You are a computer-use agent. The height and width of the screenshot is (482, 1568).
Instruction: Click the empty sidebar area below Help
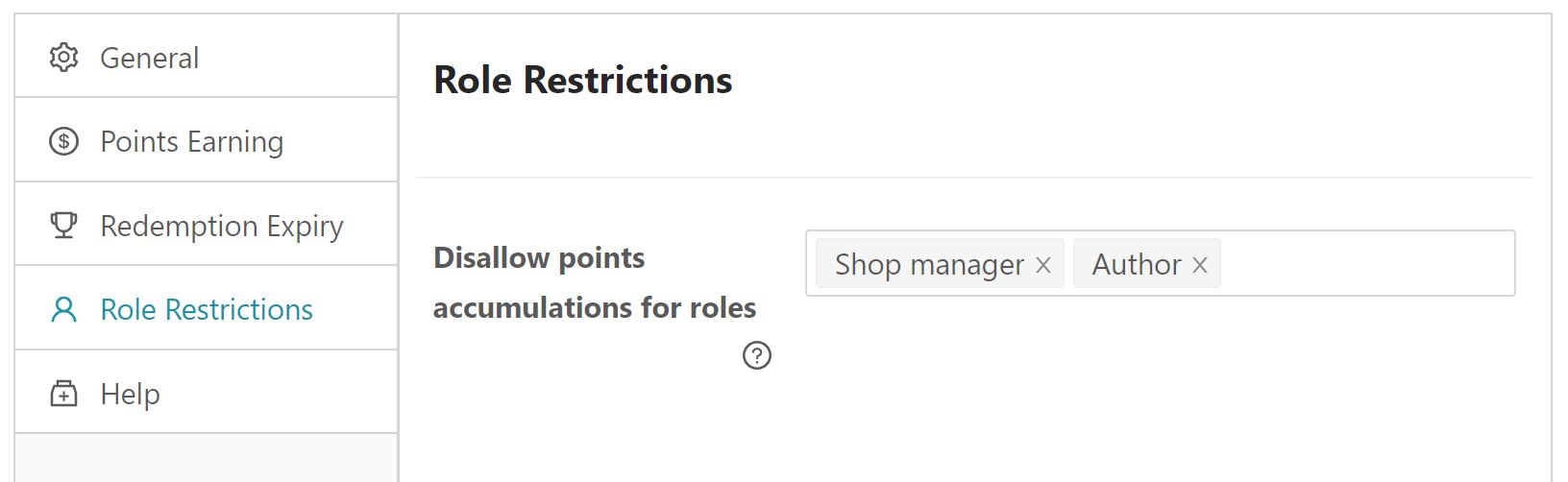coord(206,457)
